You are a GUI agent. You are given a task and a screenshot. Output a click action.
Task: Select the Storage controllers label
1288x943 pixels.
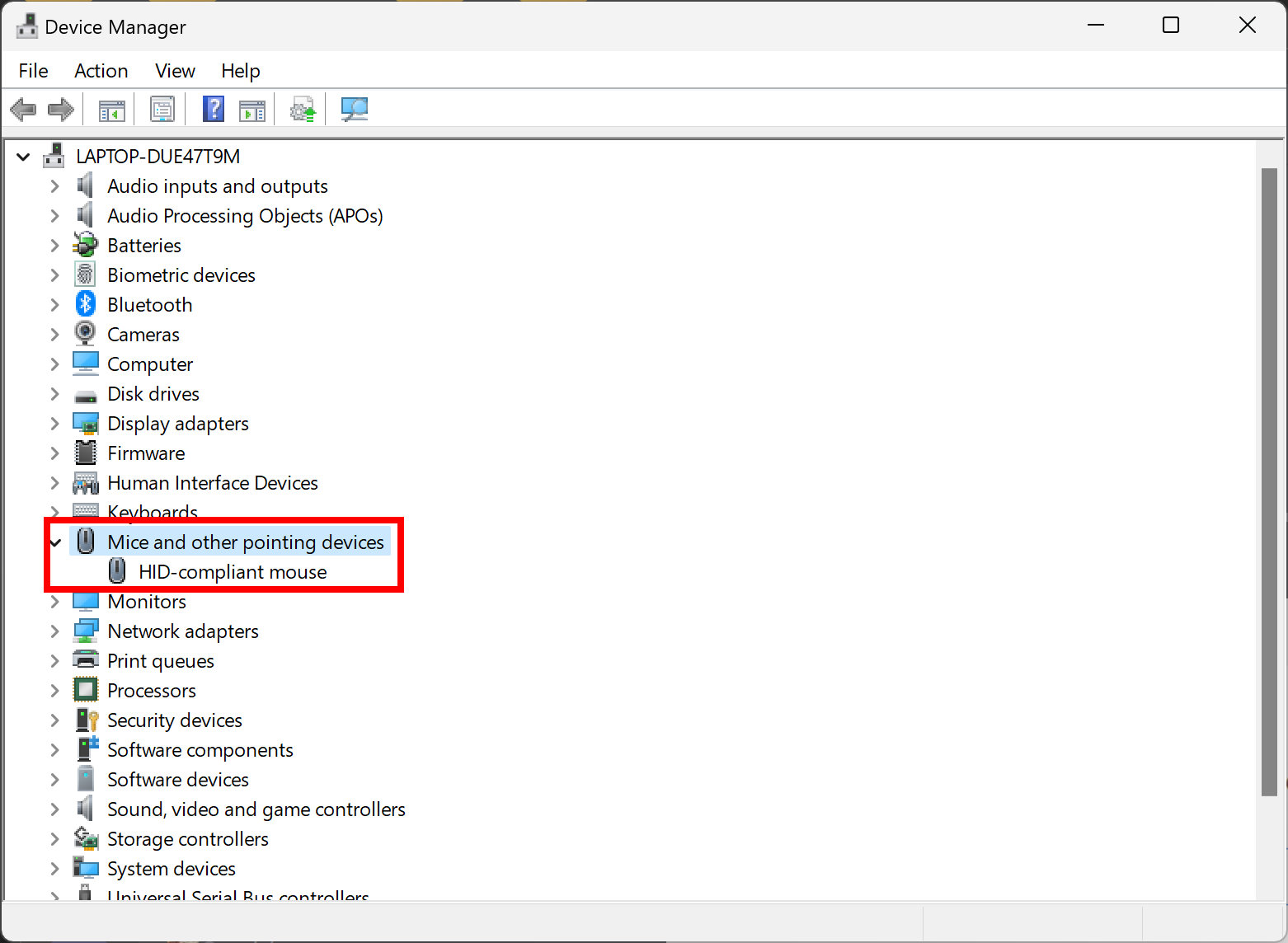coord(188,839)
